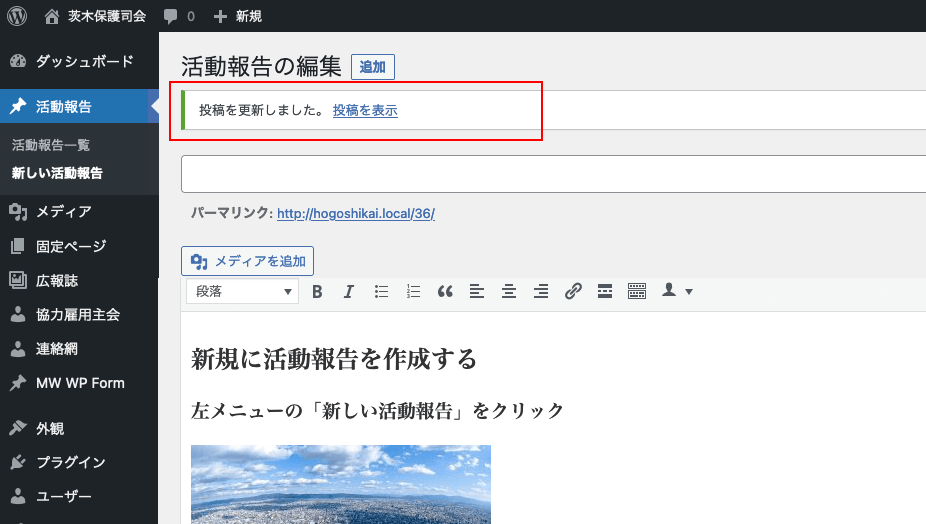Click the WordPress logo icon
Image resolution: width=926 pixels, height=524 pixels.
(16, 16)
